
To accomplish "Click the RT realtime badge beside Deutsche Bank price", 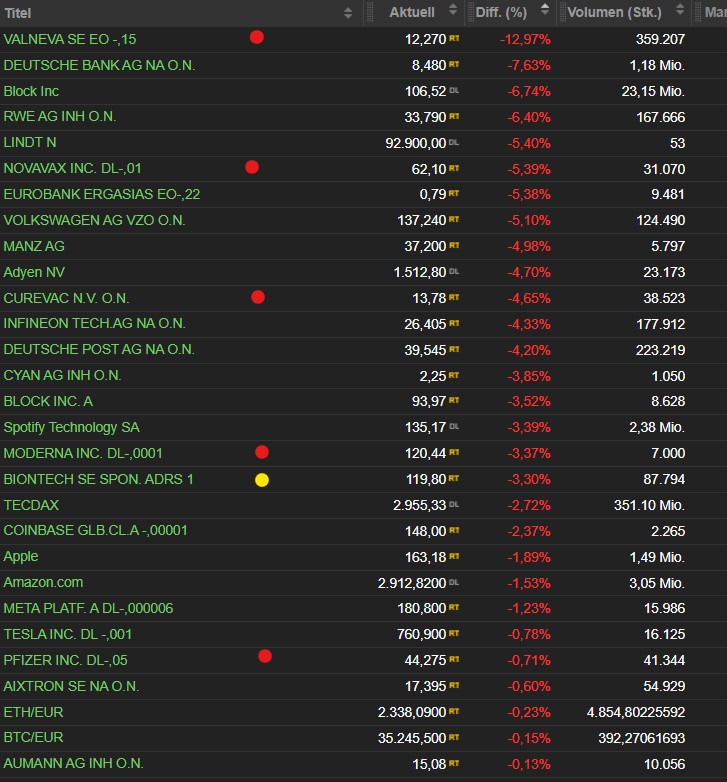I will (x=454, y=65).
